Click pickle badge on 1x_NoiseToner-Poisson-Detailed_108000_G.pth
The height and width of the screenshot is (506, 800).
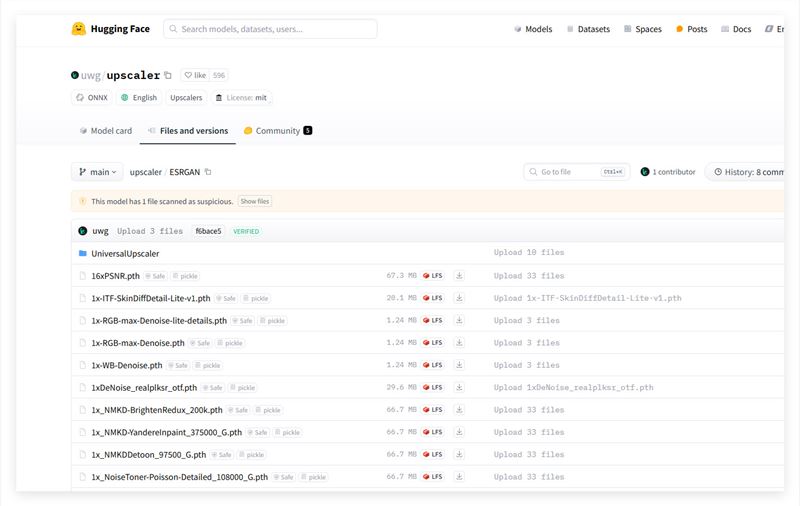coord(313,477)
